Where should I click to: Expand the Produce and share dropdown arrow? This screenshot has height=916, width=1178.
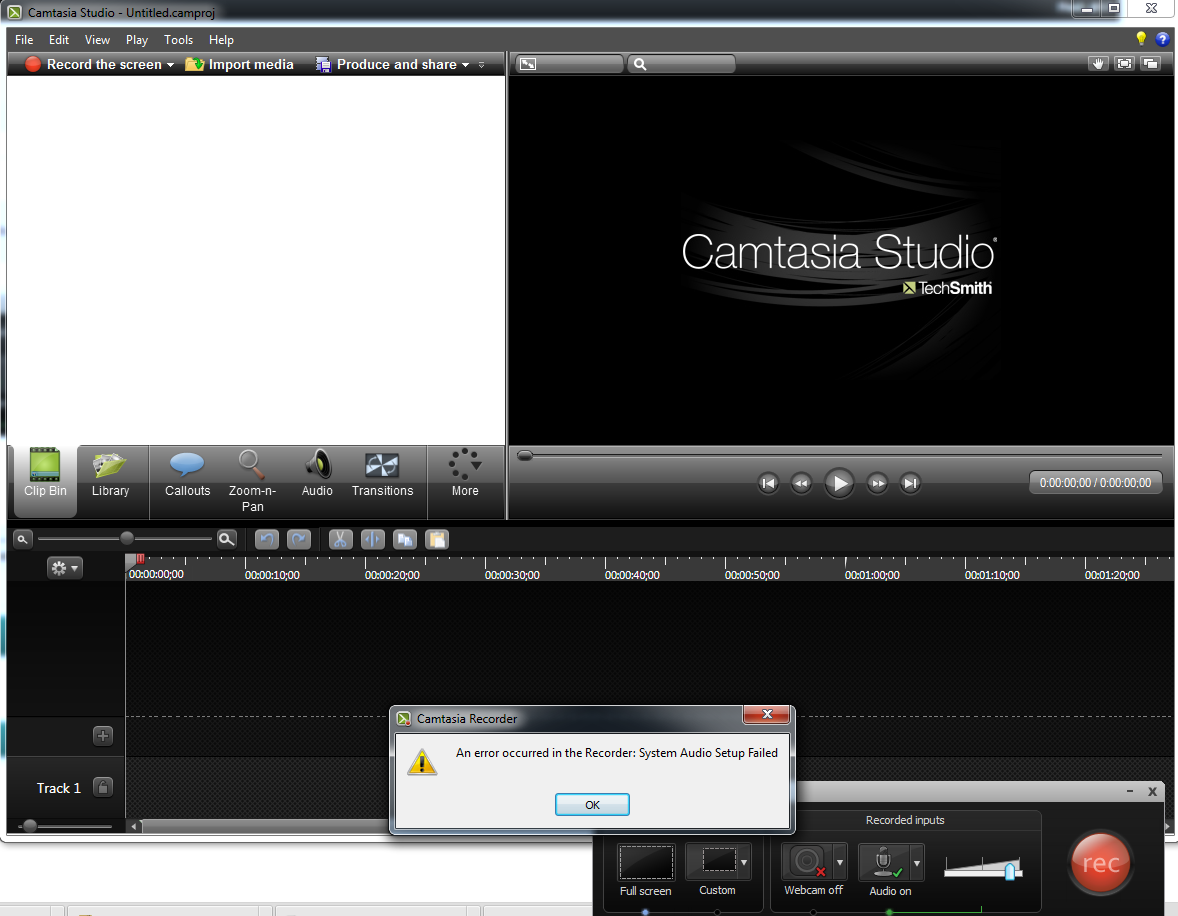pyautogui.click(x=465, y=65)
